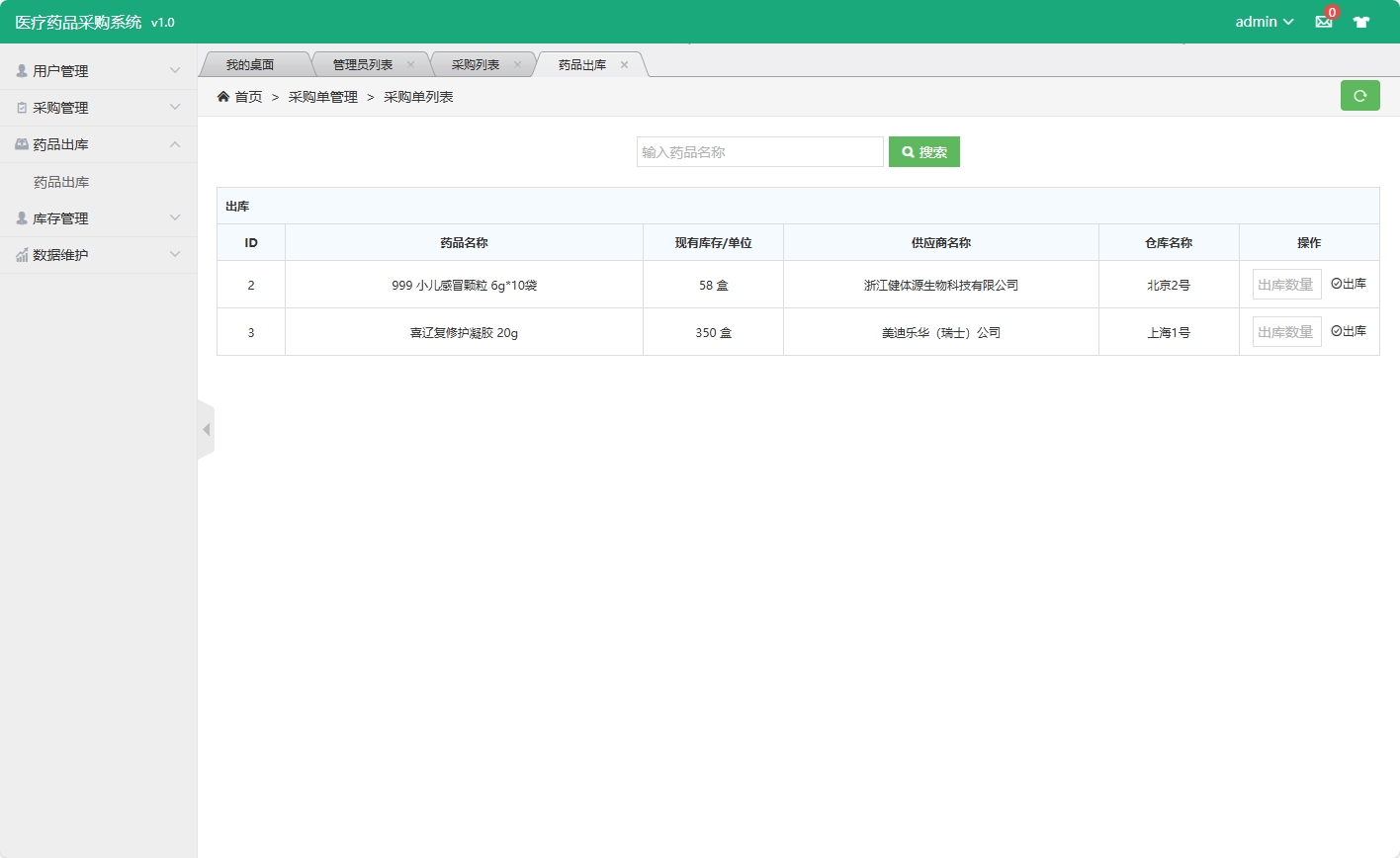Viewport: 1400px width, 858px height.
Task: Click 出库数量 field for 999 小儿感冒颗粒
Action: (x=1286, y=285)
